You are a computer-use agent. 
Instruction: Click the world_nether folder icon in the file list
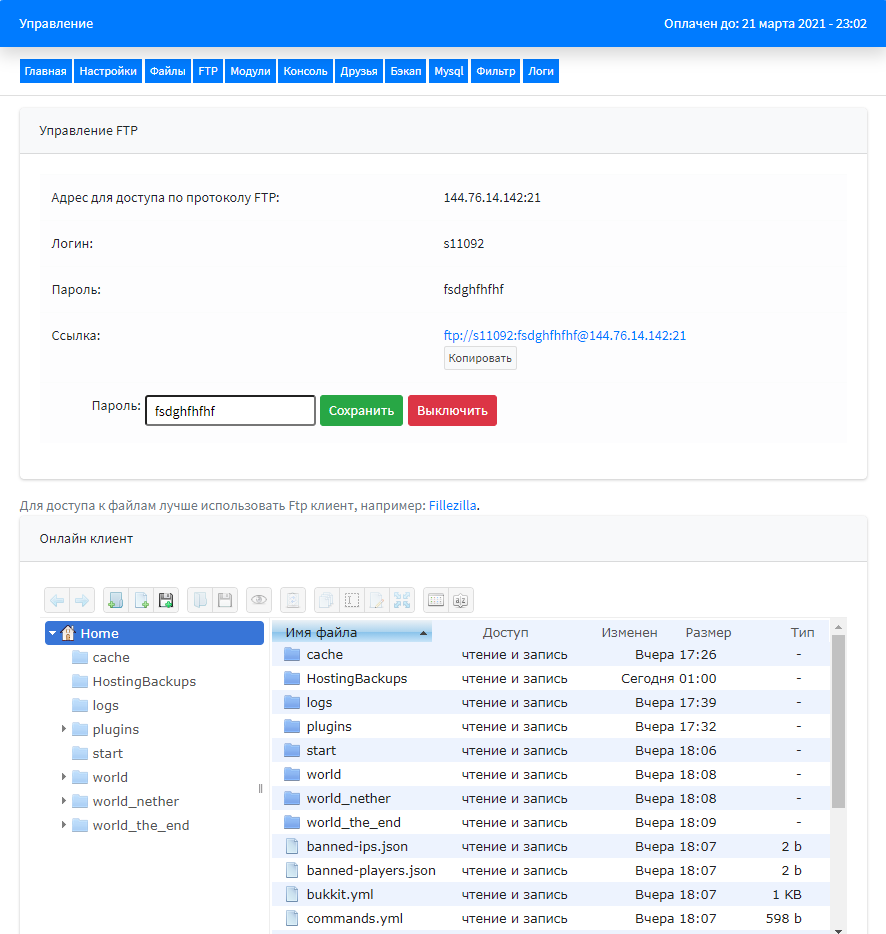click(292, 798)
